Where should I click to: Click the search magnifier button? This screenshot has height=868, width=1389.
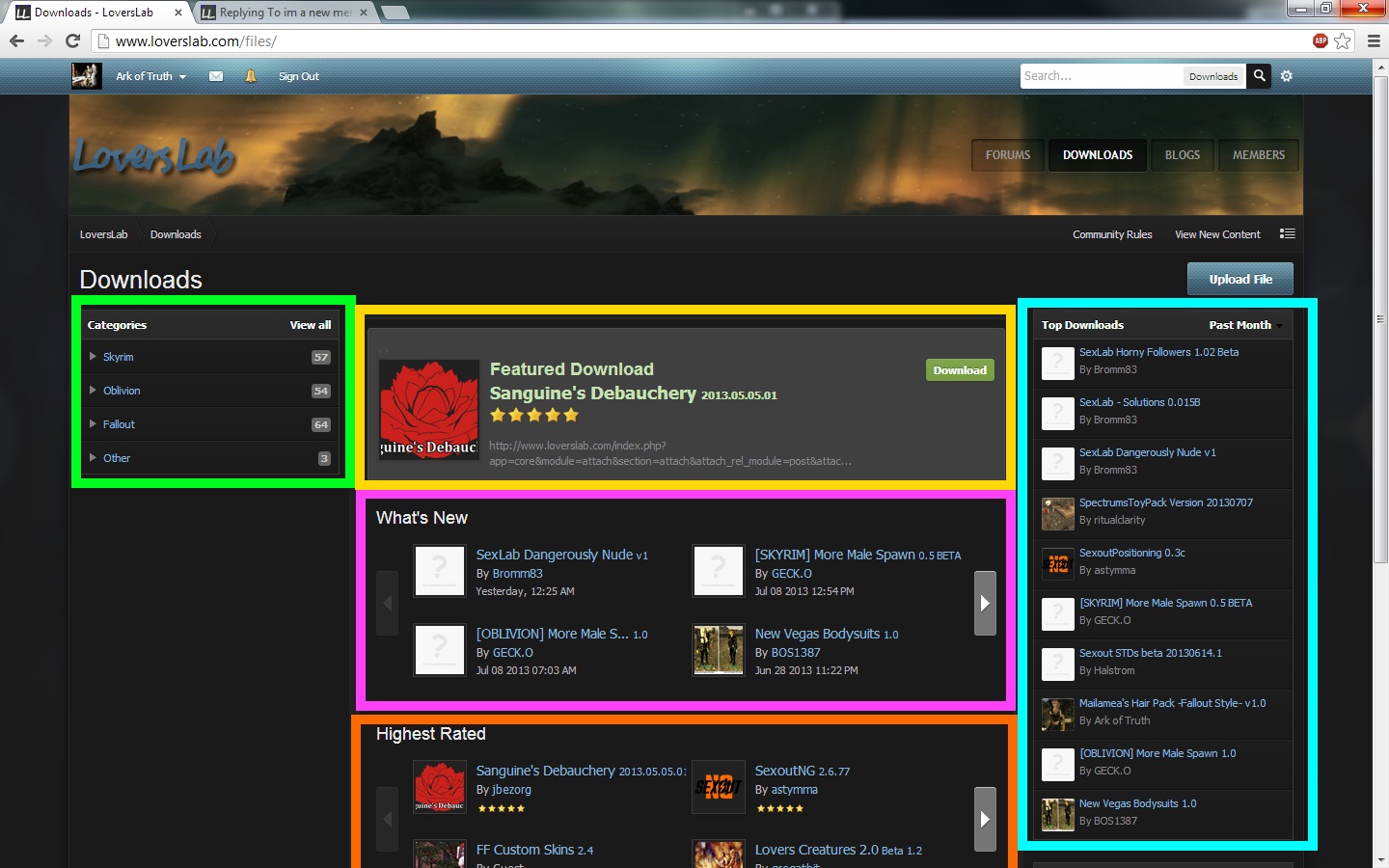(x=1259, y=76)
